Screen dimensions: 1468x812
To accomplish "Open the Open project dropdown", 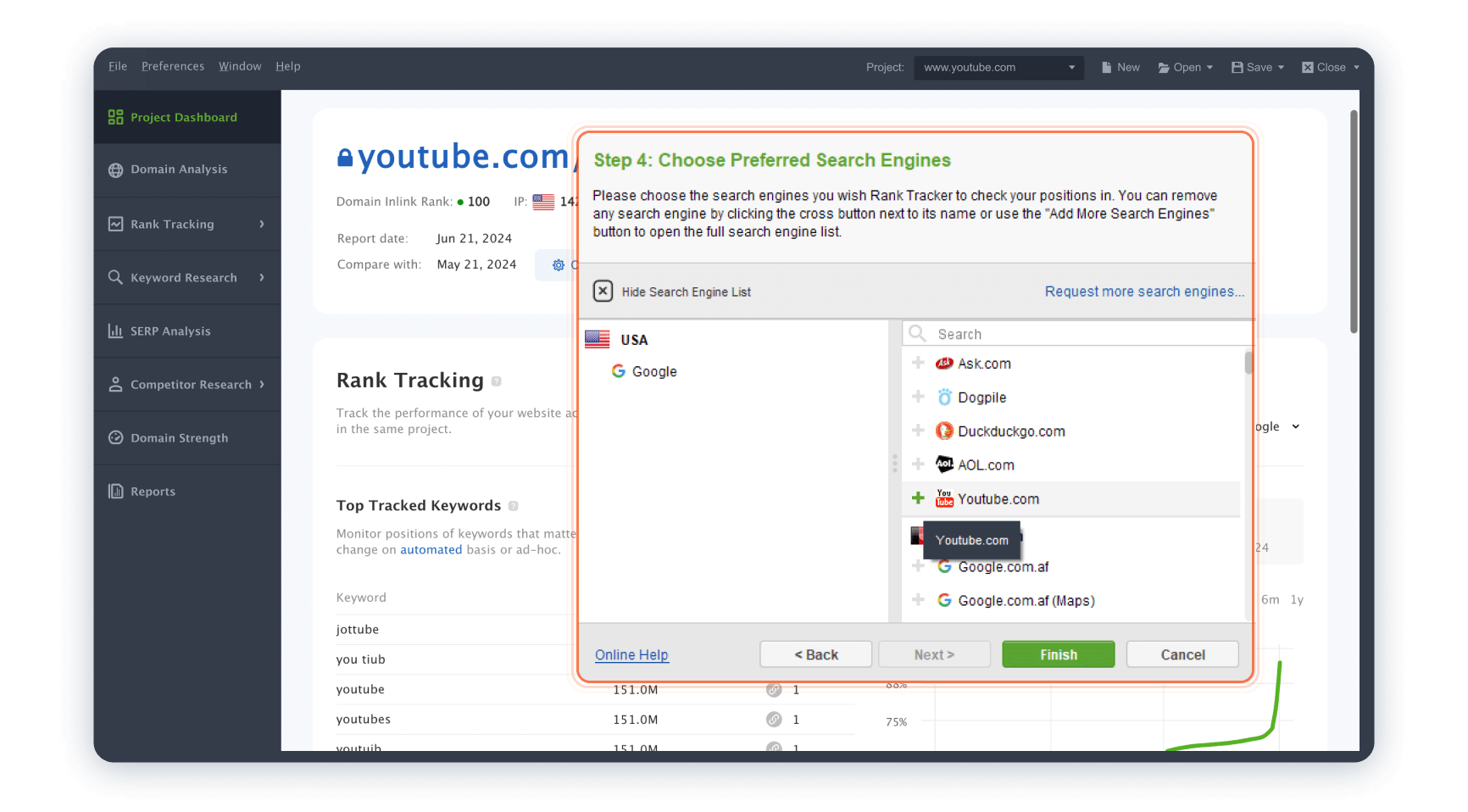I will 1186,67.
